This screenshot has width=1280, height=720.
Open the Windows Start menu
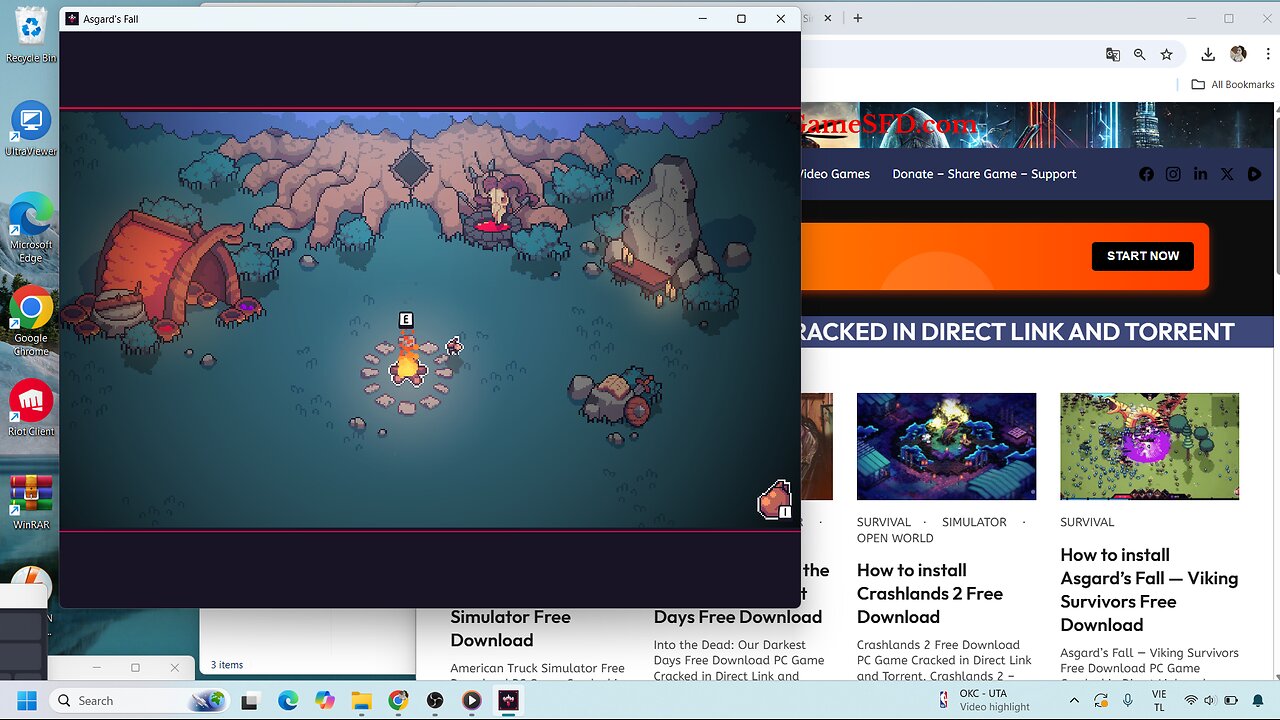pyautogui.click(x=26, y=701)
